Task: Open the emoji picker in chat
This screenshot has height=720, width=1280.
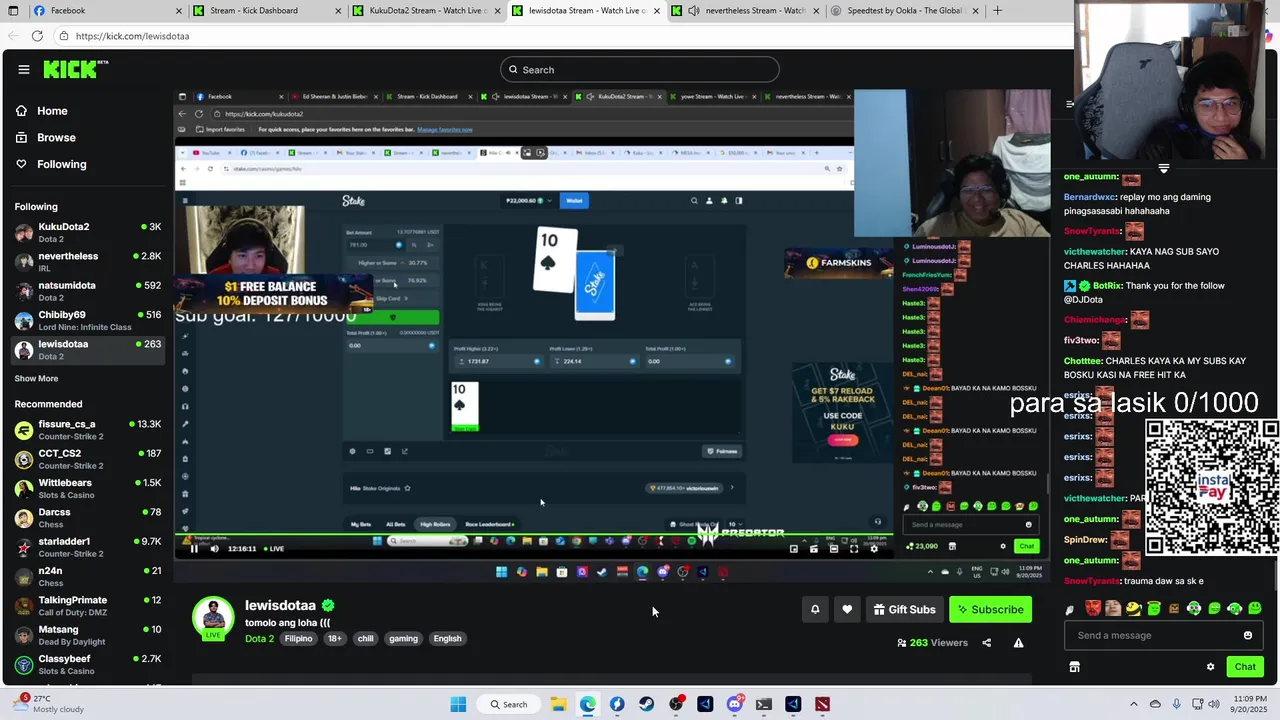Action: pyautogui.click(x=1247, y=635)
